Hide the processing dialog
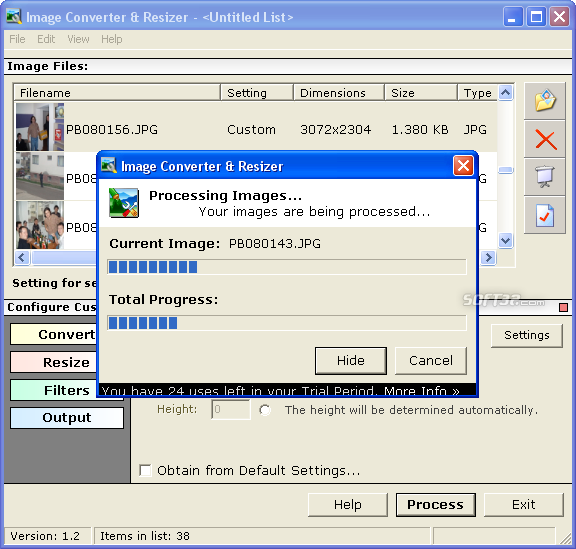Screen dimensions: 576x549 (x=351, y=361)
